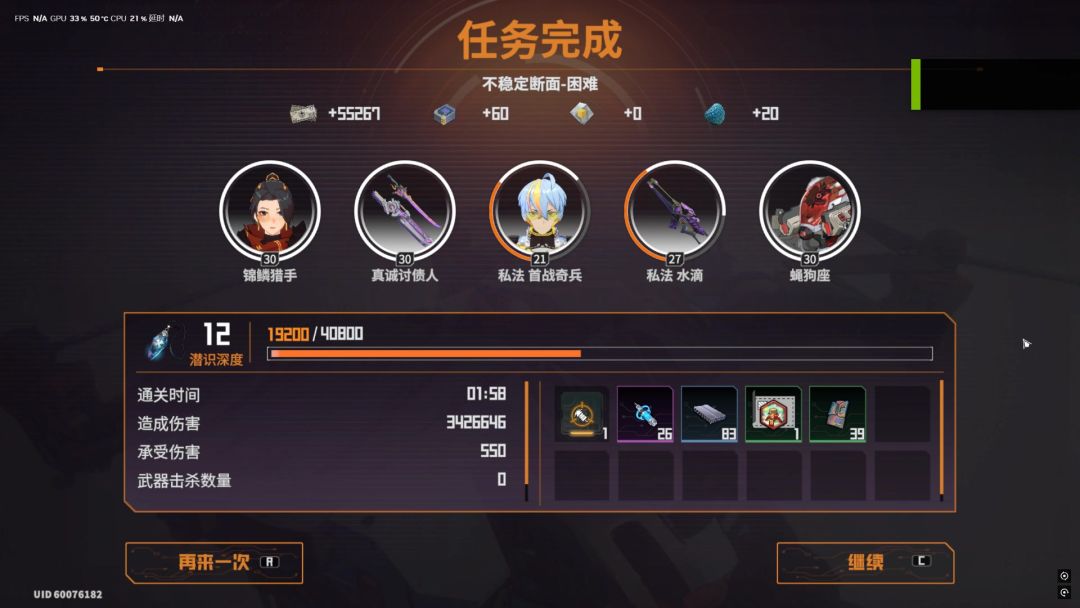Click the cash reward icon showing +55267

pos(303,114)
